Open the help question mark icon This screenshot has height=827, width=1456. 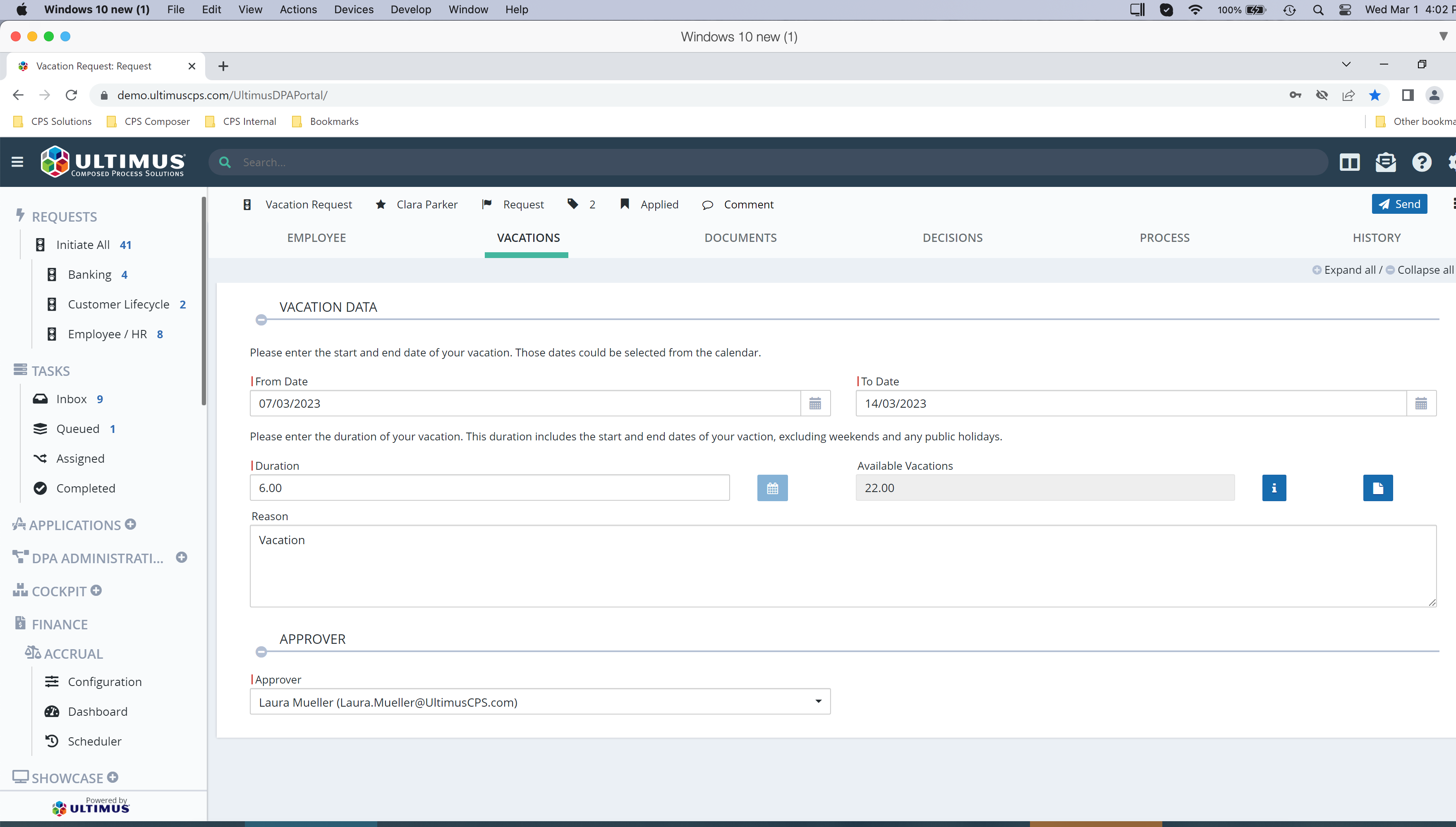click(x=1421, y=163)
